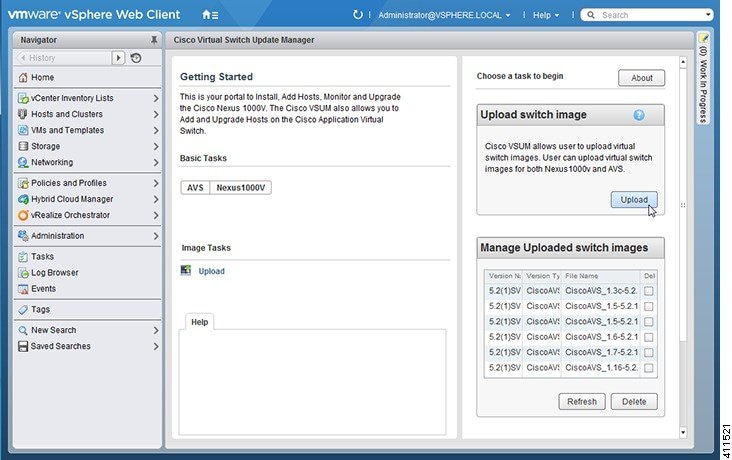The image size is (732, 460).
Task: Open the search options dropdown arrow
Action: point(708,15)
